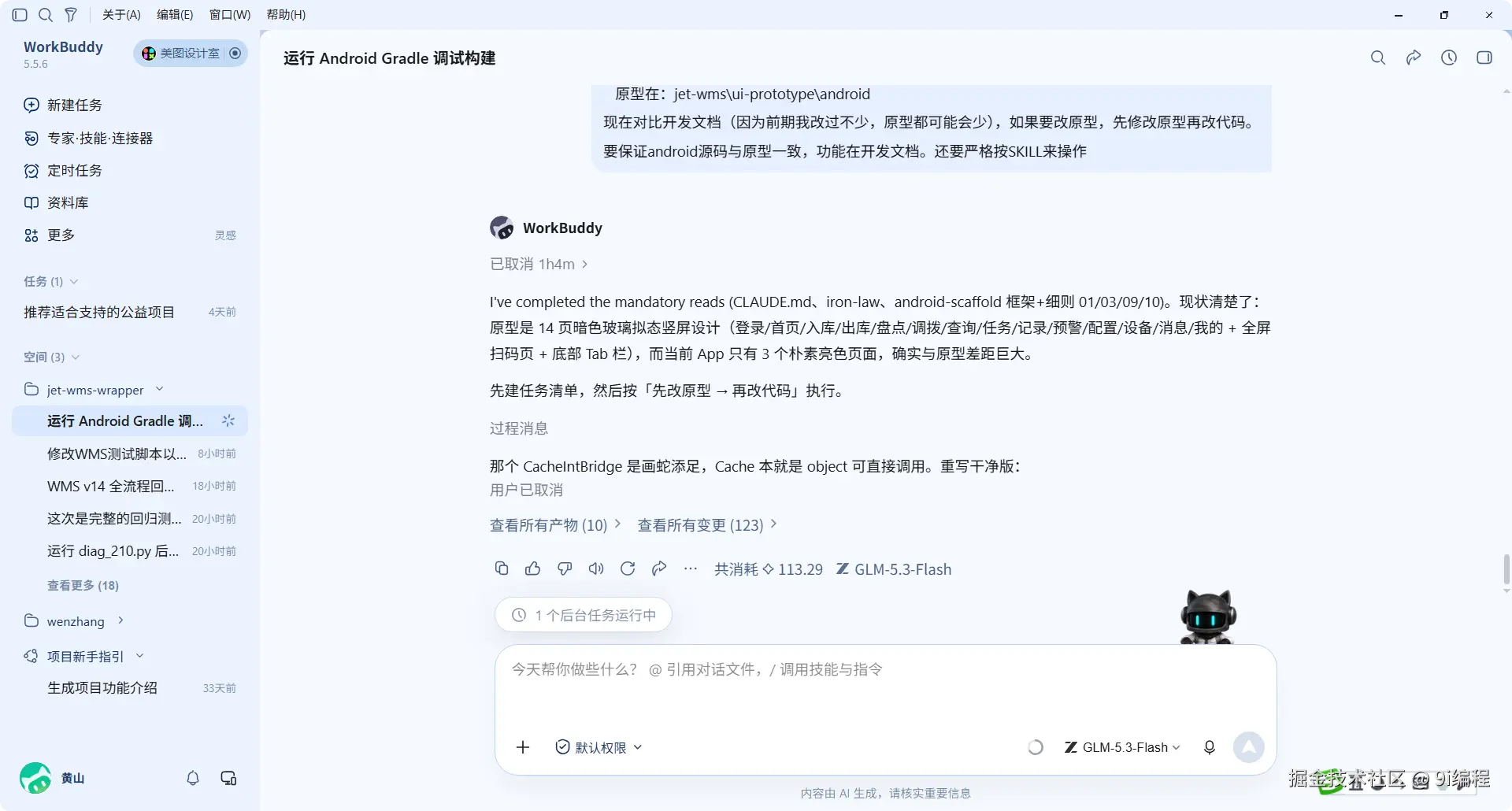
Task: Open the history clock icon at top right
Action: coord(1449,57)
